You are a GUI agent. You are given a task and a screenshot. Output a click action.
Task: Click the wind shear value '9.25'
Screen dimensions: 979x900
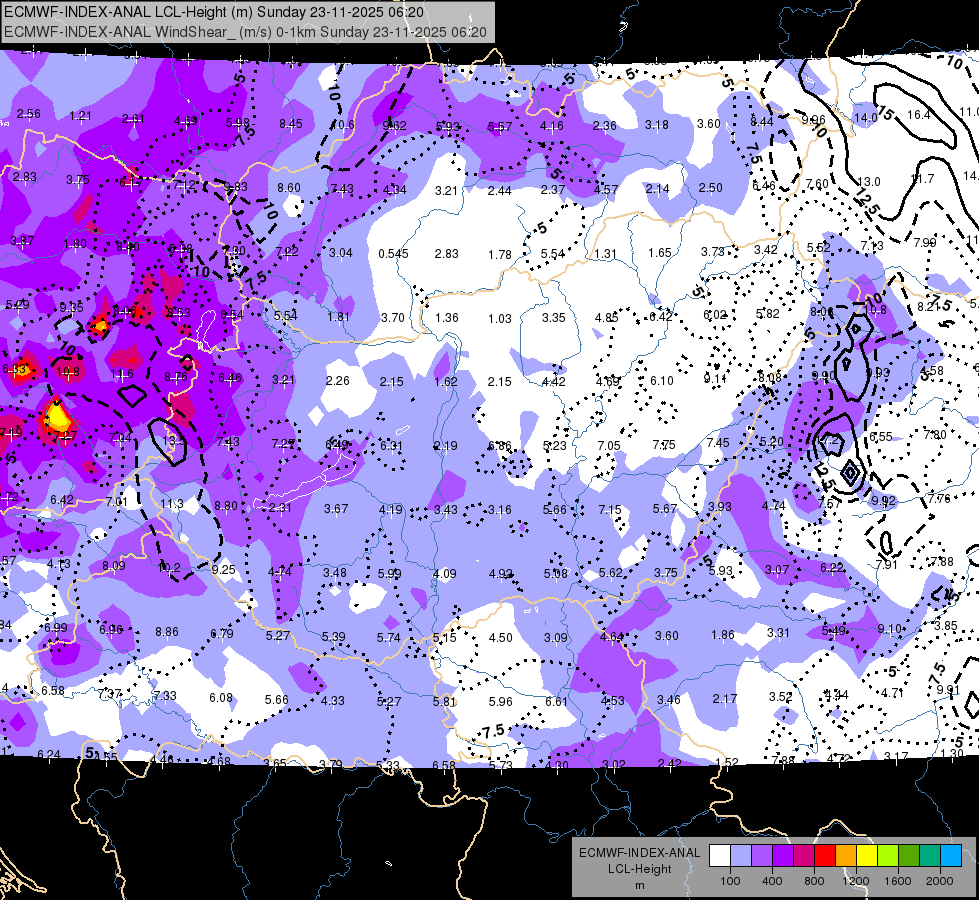click(x=224, y=569)
